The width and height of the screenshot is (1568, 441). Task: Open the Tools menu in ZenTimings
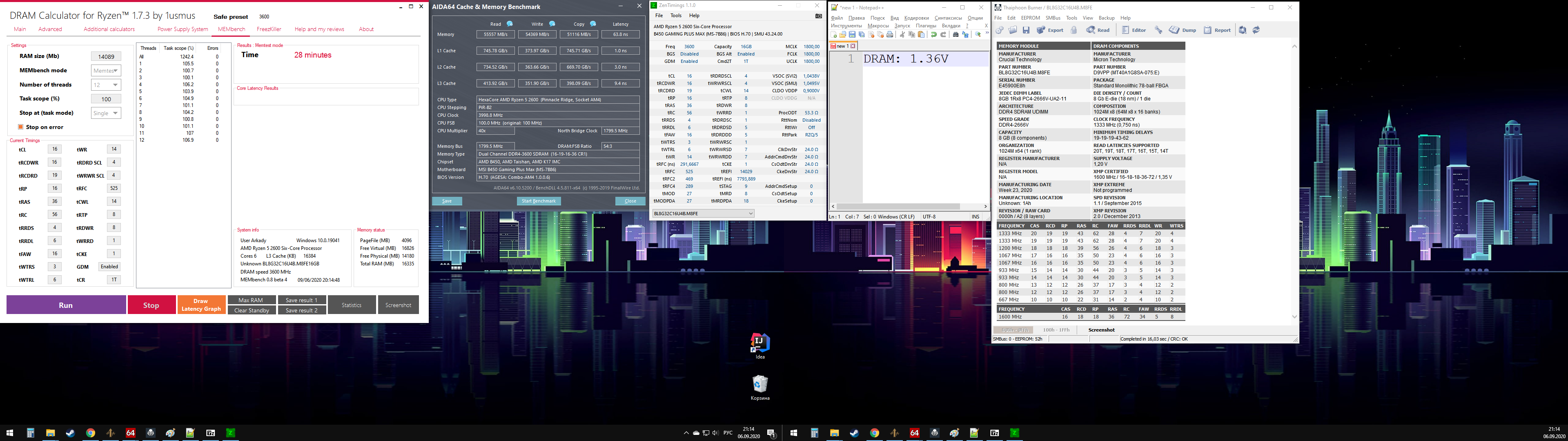click(676, 15)
